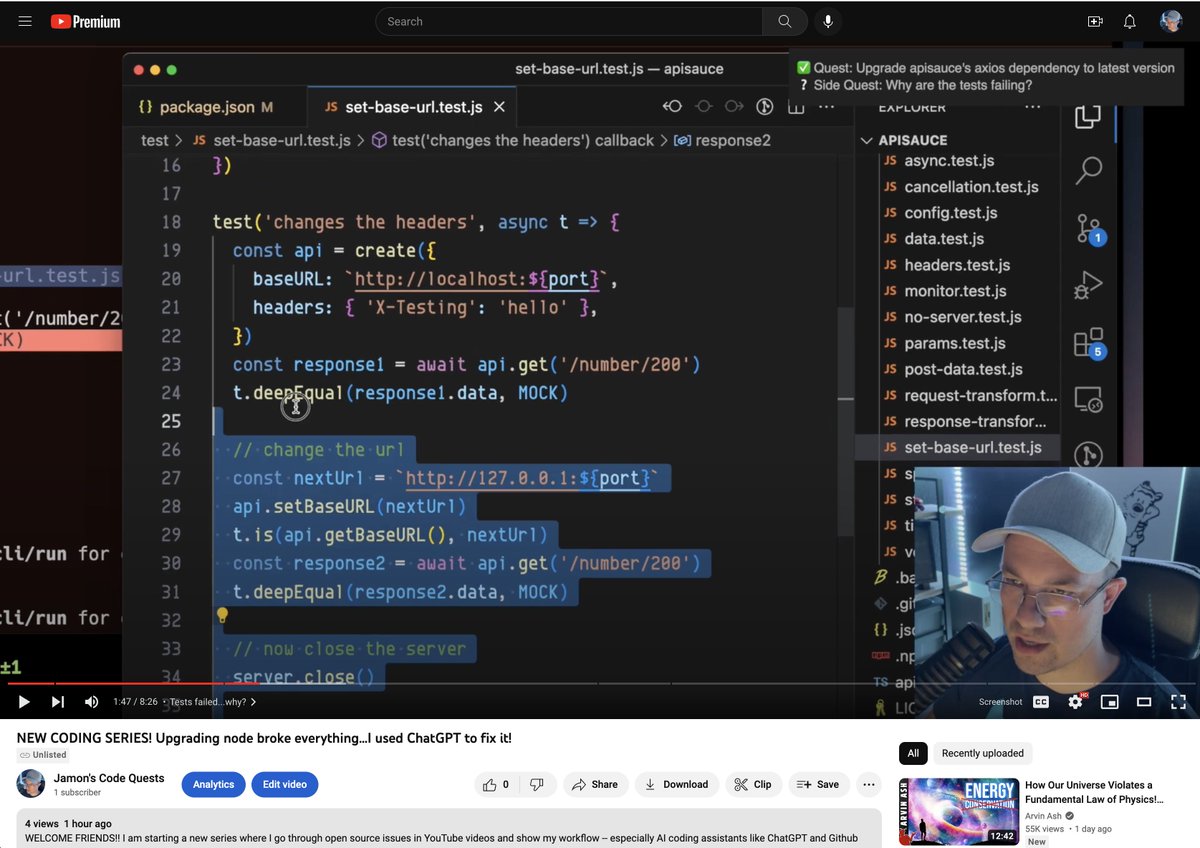Open Extensions icon with badge 5

pos(1089,343)
